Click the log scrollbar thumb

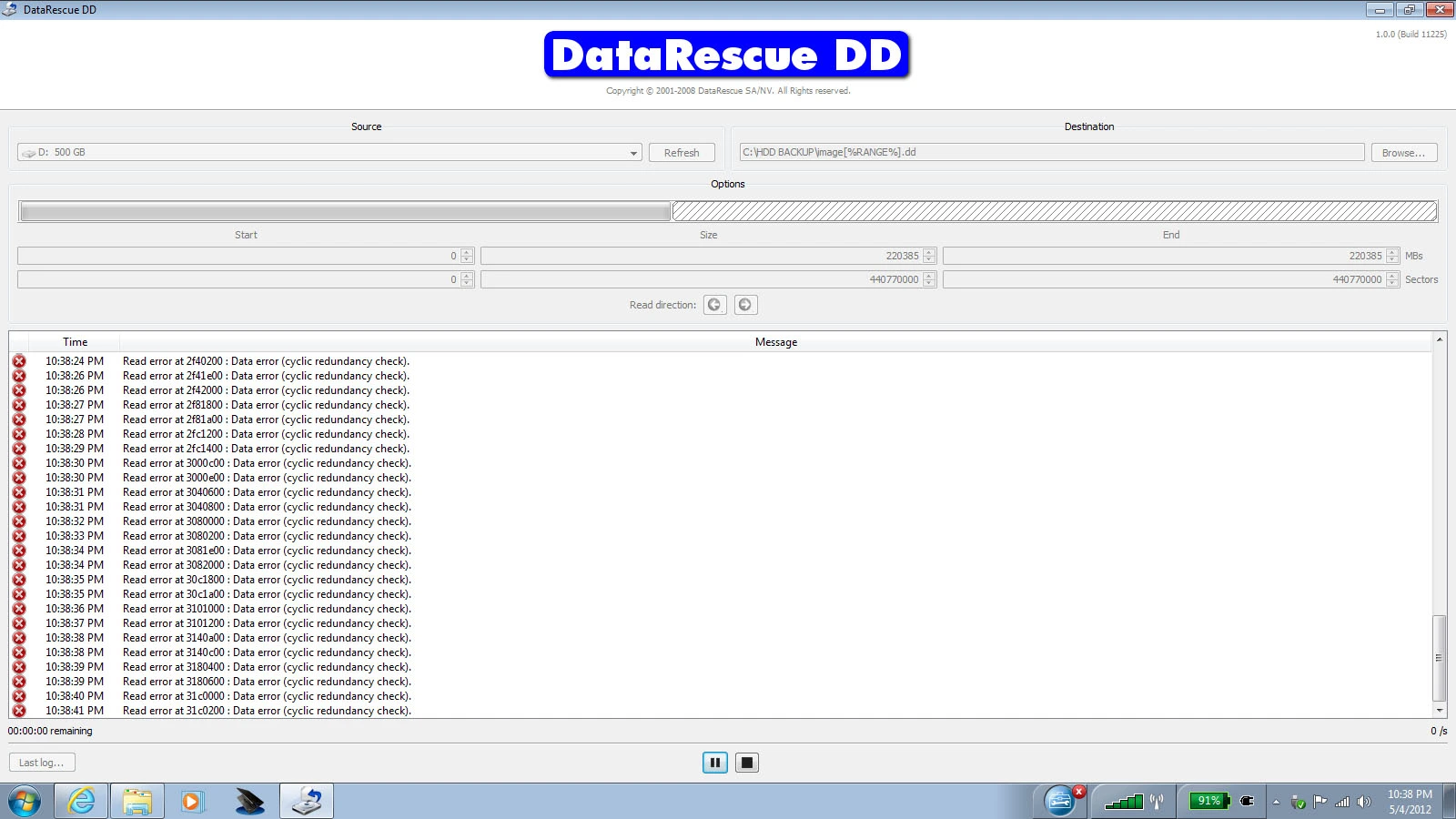[1439, 658]
